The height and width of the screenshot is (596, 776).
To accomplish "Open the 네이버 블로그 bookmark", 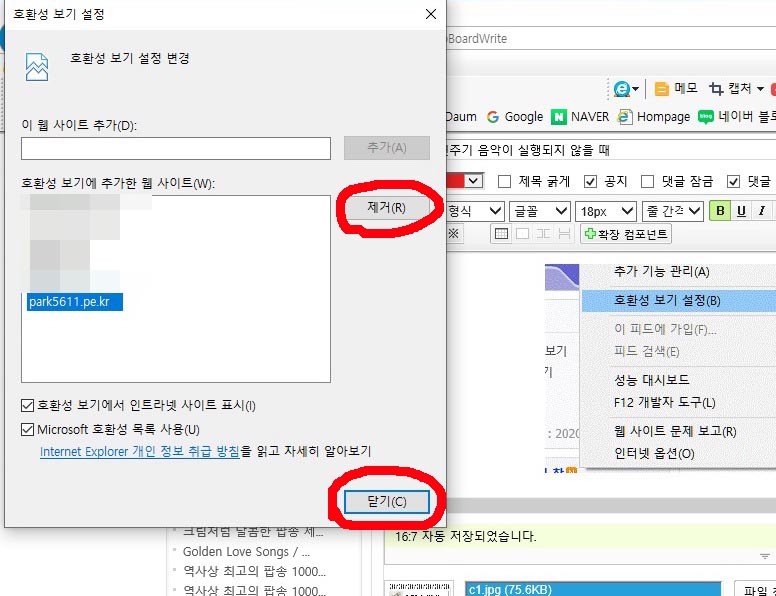I will point(736,117).
